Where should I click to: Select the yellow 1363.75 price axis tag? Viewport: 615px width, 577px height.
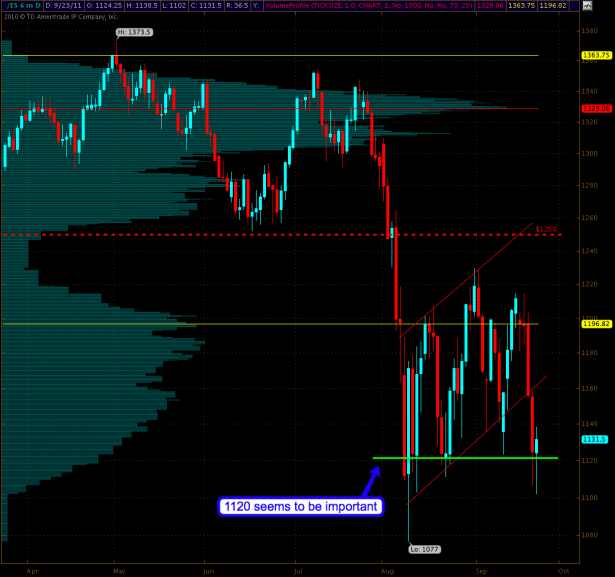click(x=596, y=55)
